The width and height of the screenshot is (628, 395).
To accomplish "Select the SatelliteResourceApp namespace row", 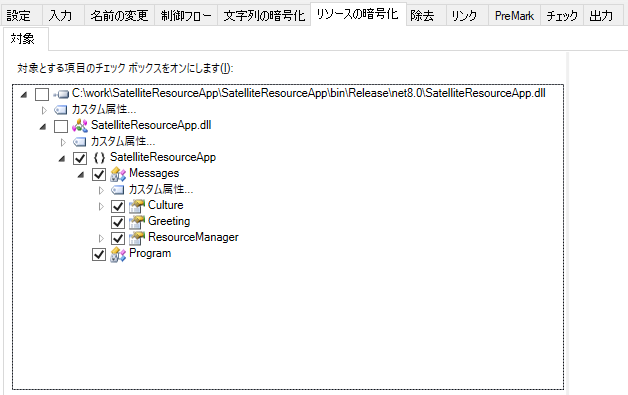I will point(163,157).
